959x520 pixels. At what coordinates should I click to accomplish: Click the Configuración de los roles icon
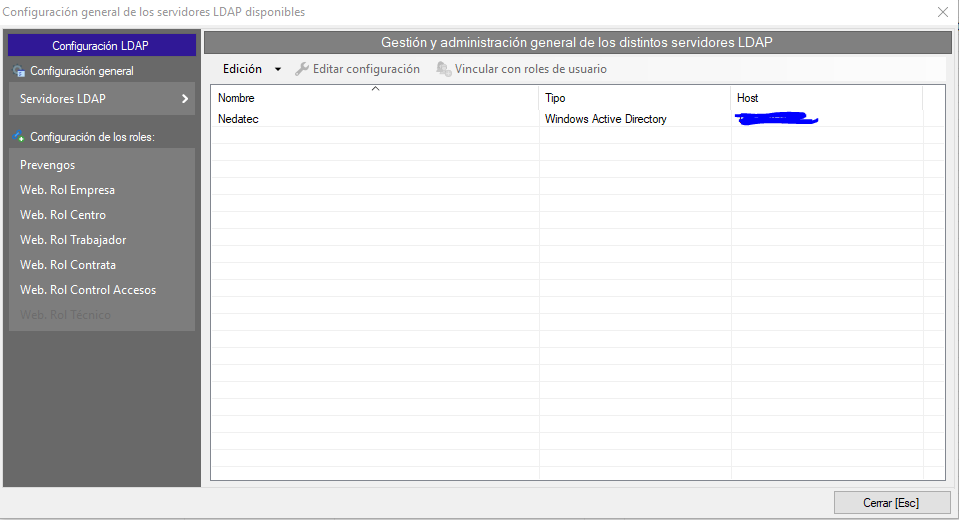[x=19, y=137]
